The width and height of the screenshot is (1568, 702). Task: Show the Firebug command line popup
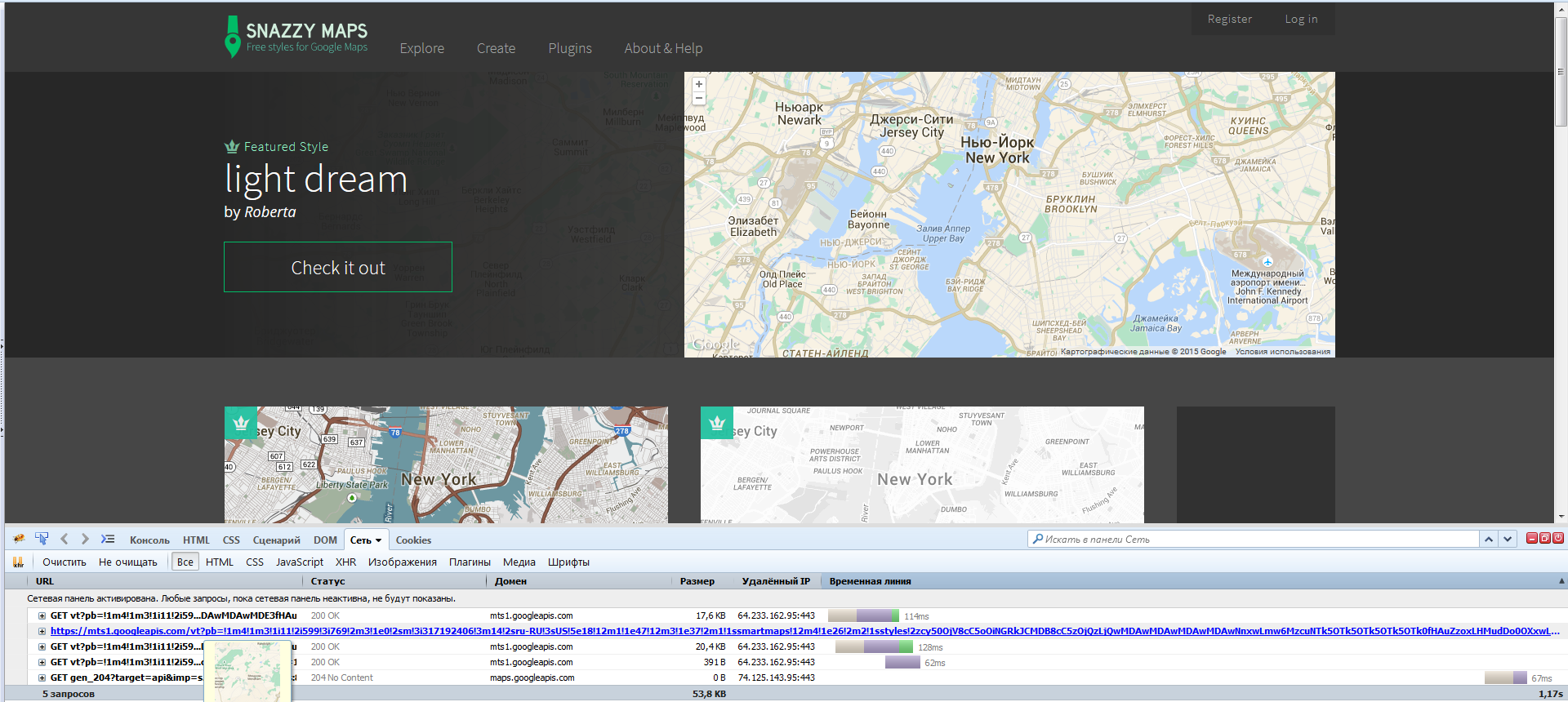point(108,539)
